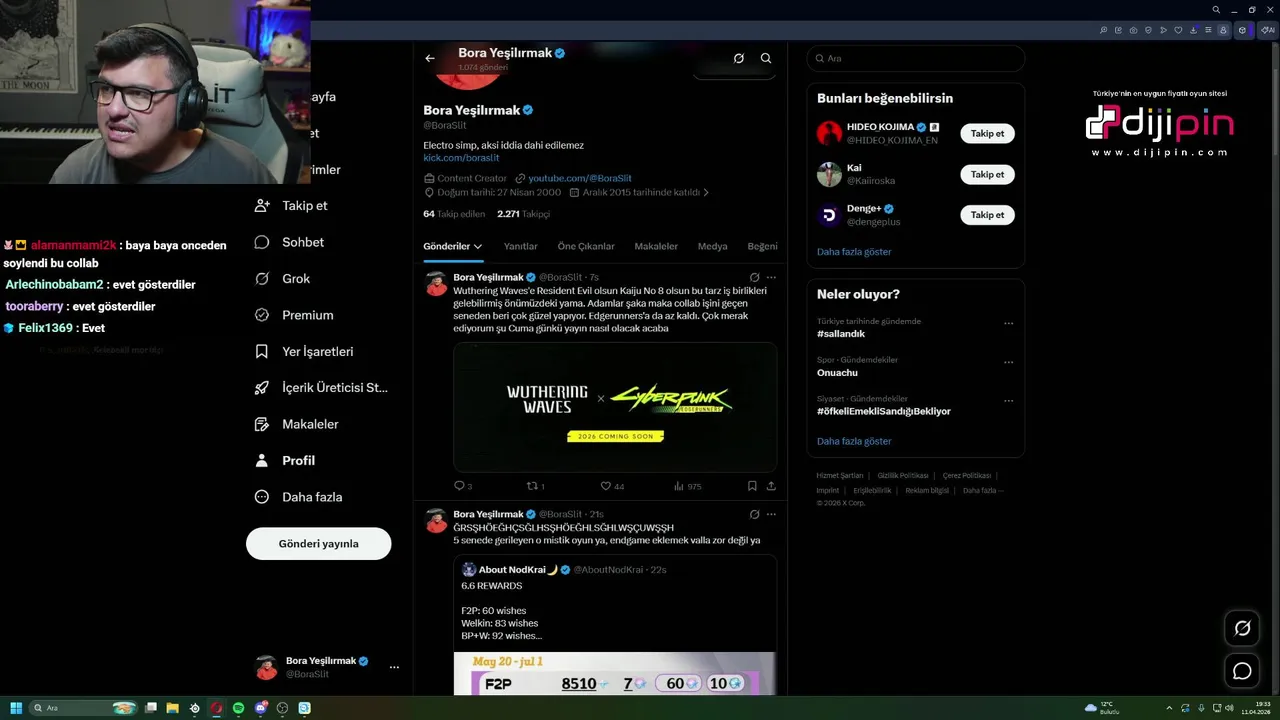
Task: Click browser heart bookmarks icon
Action: pyautogui.click(x=1179, y=30)
